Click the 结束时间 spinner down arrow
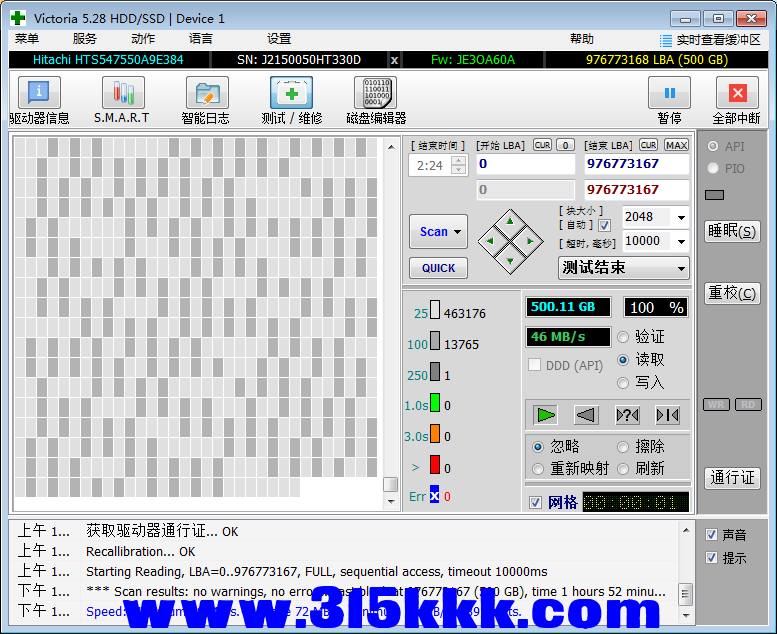The image size is (777, 634). coord(459,170)
